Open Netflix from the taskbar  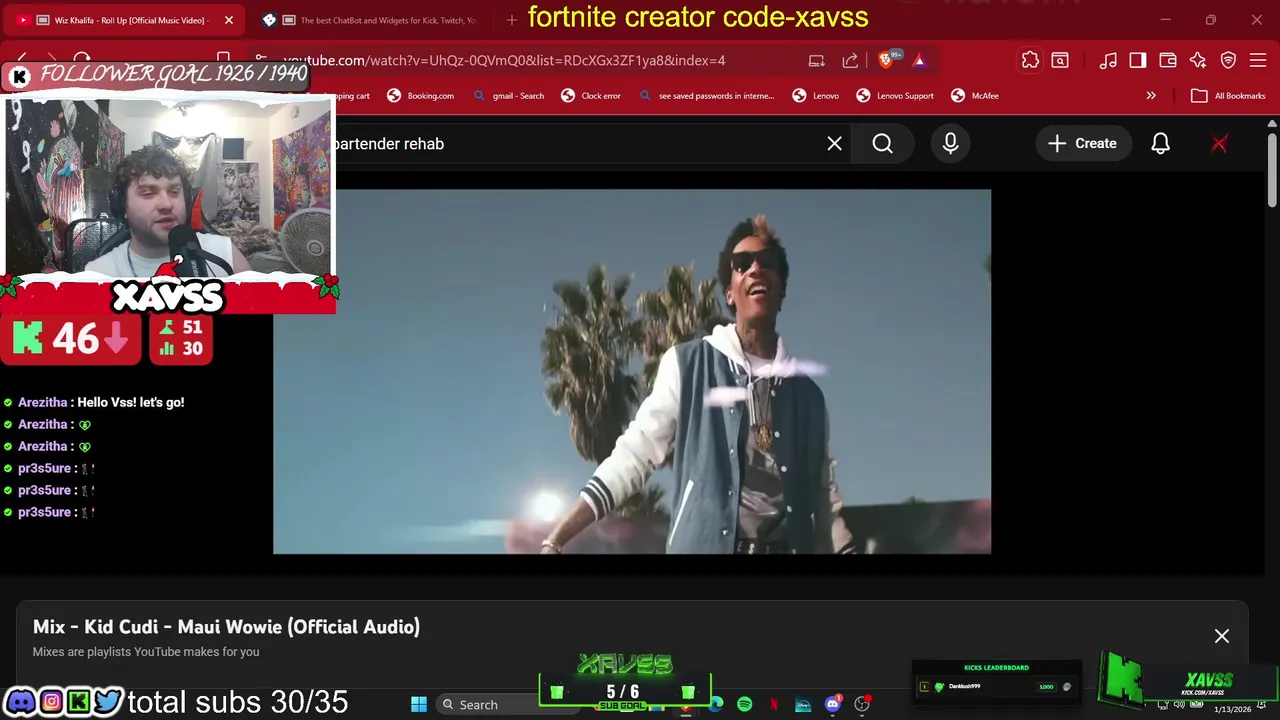click(x=774, y=704)
